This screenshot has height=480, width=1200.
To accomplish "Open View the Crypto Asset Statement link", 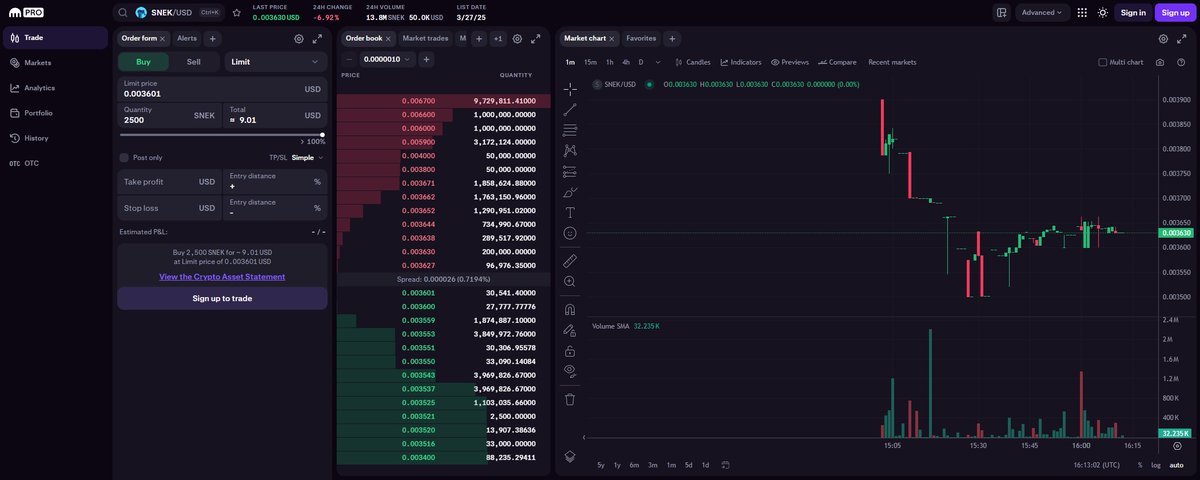I will point(222,276).
